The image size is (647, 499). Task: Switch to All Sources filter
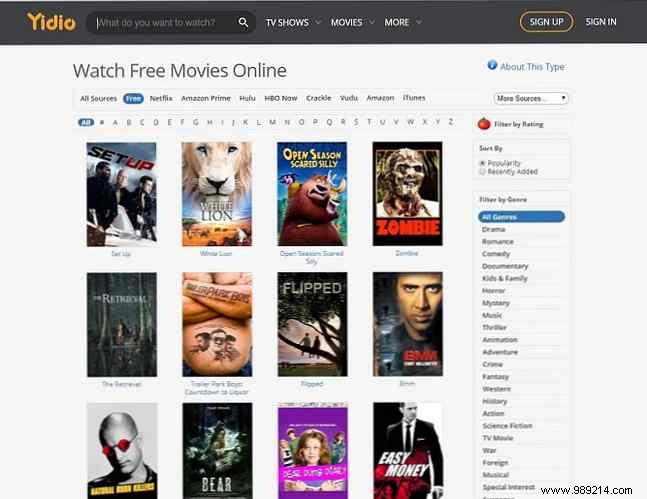tap(98, 98)
